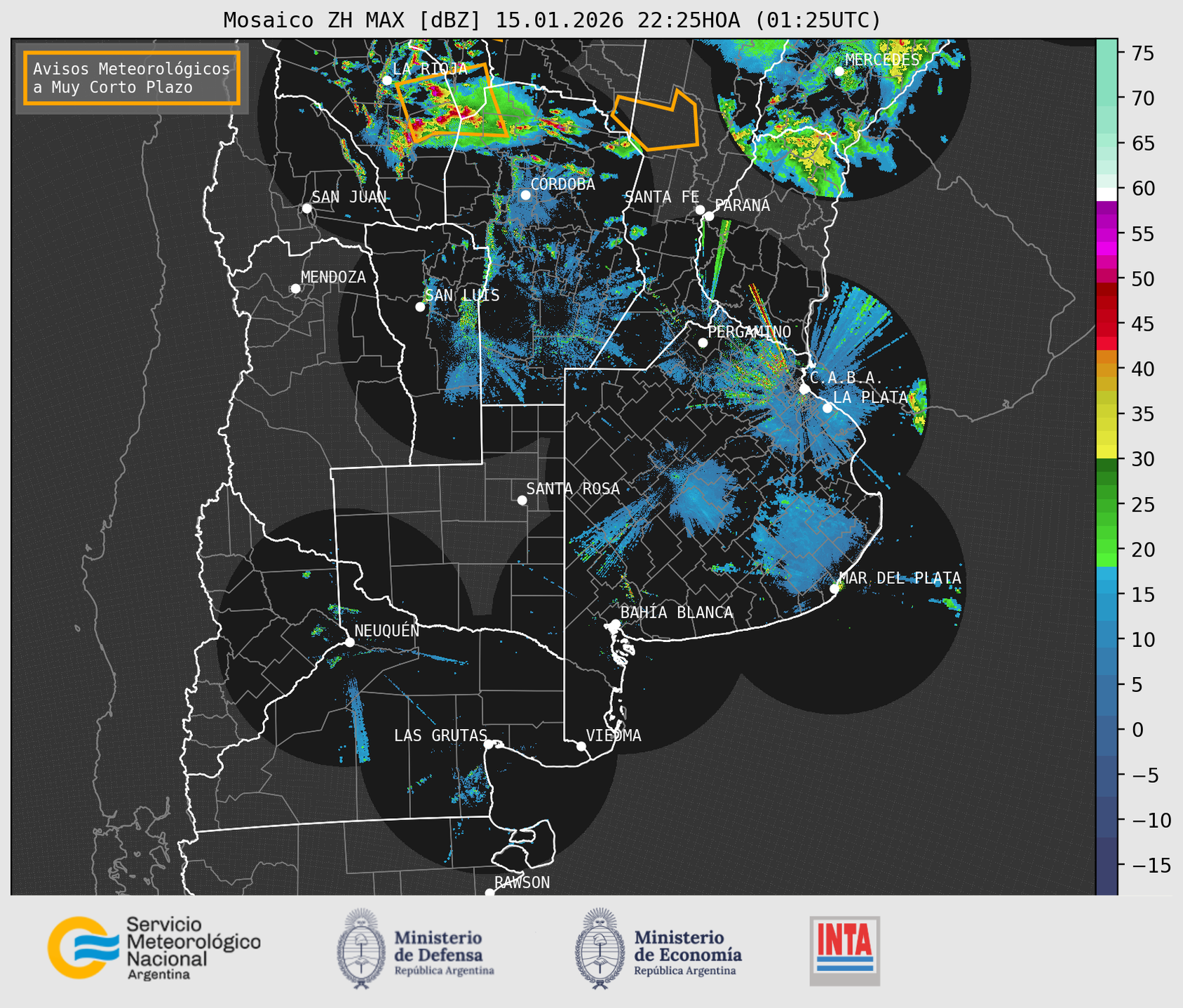Click the Servicio Meteorológico Nacional logo

pos(154,948)
